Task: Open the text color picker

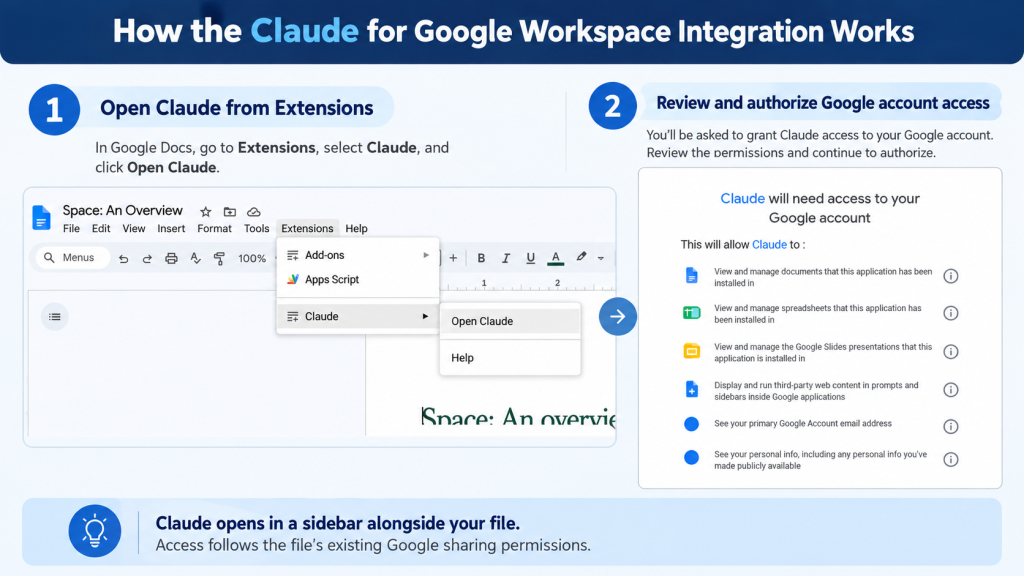Action: (556, 258)
